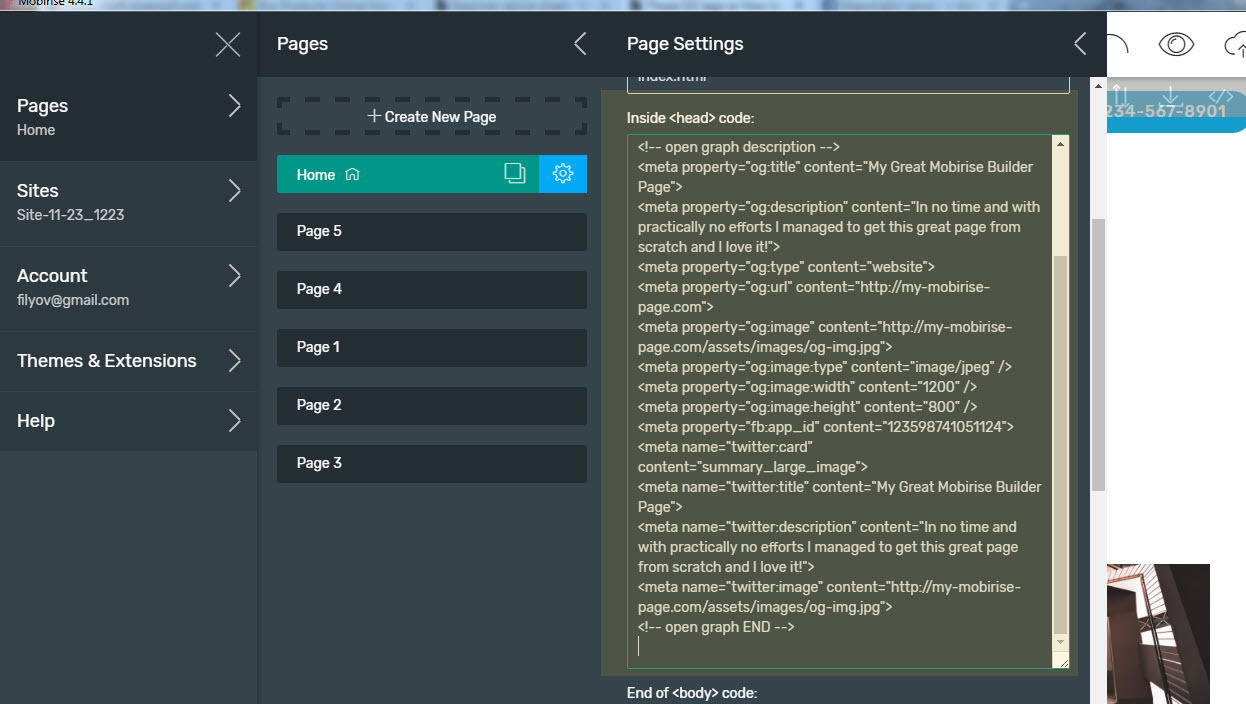Collapse the Pages panel back arrow
The image size is (1246, 704).
[x=580, y=44]
